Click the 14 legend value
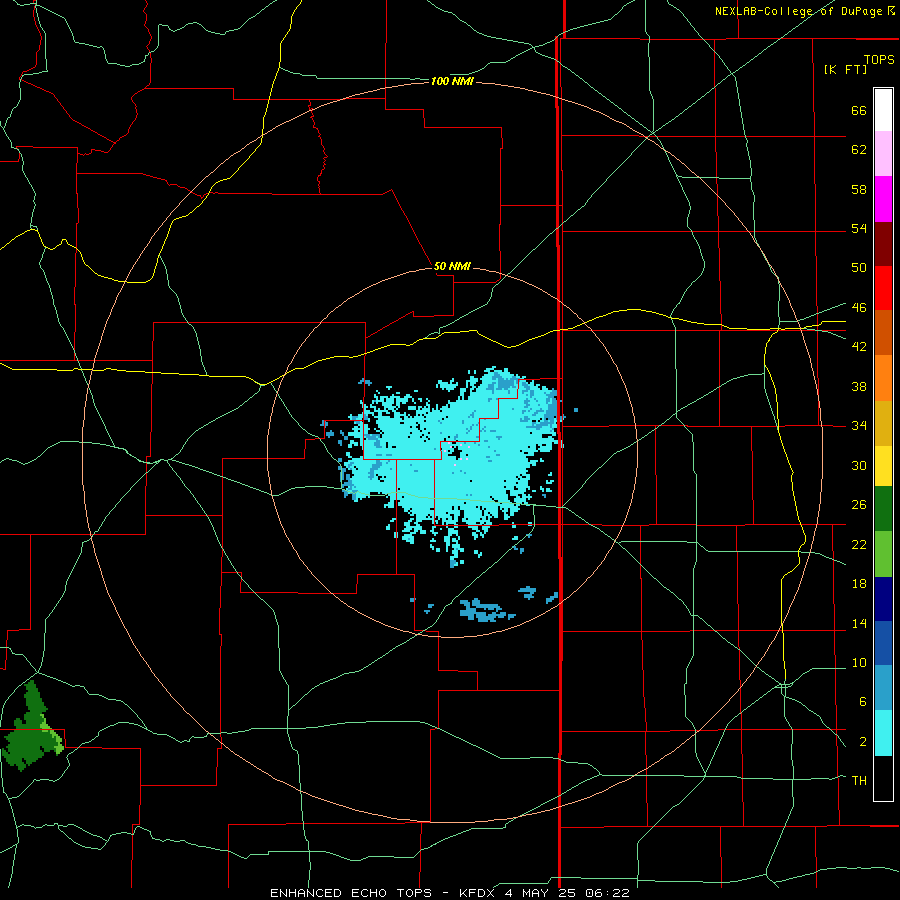 (859, 623)
